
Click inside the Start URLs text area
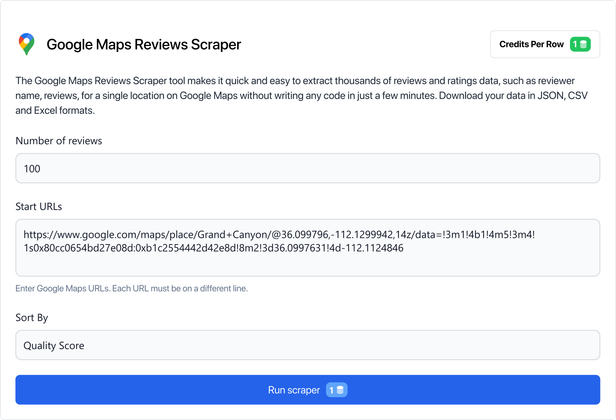(x=308, y=260)
